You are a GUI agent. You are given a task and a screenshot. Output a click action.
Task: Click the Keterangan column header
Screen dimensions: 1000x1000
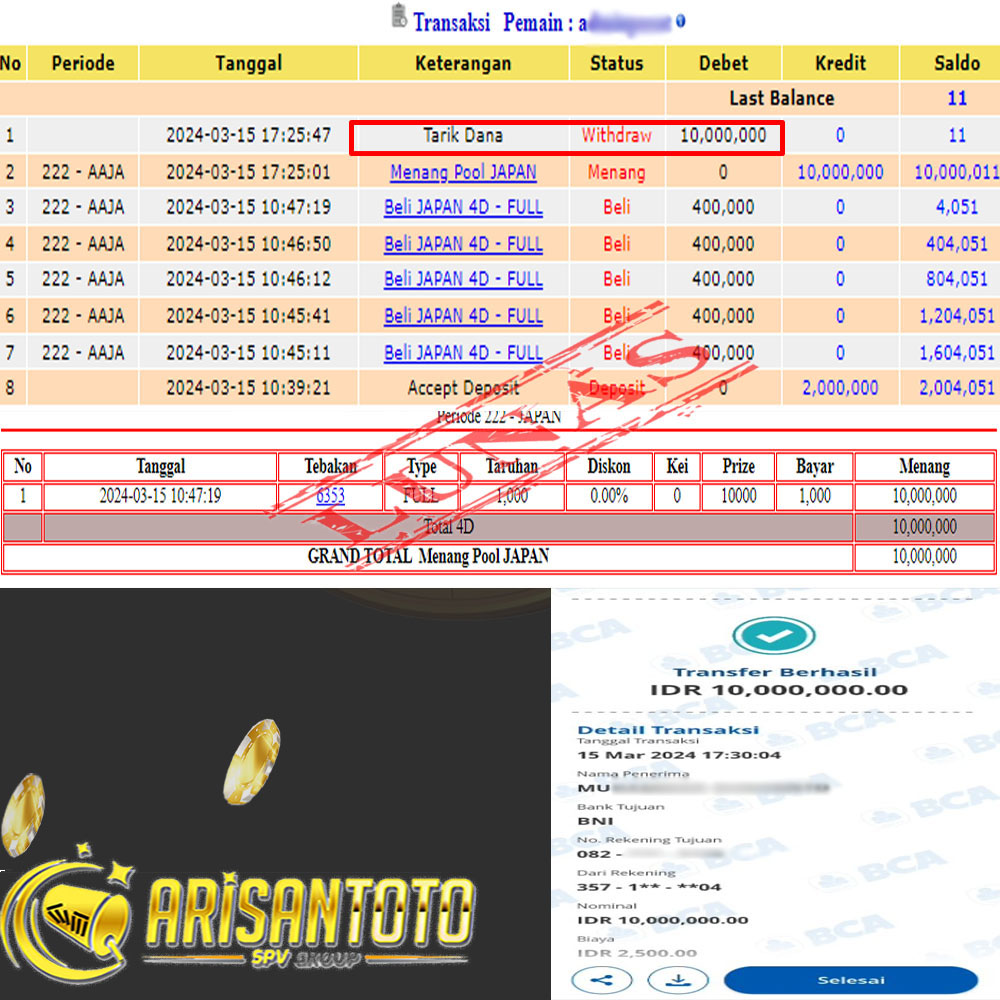463,63
